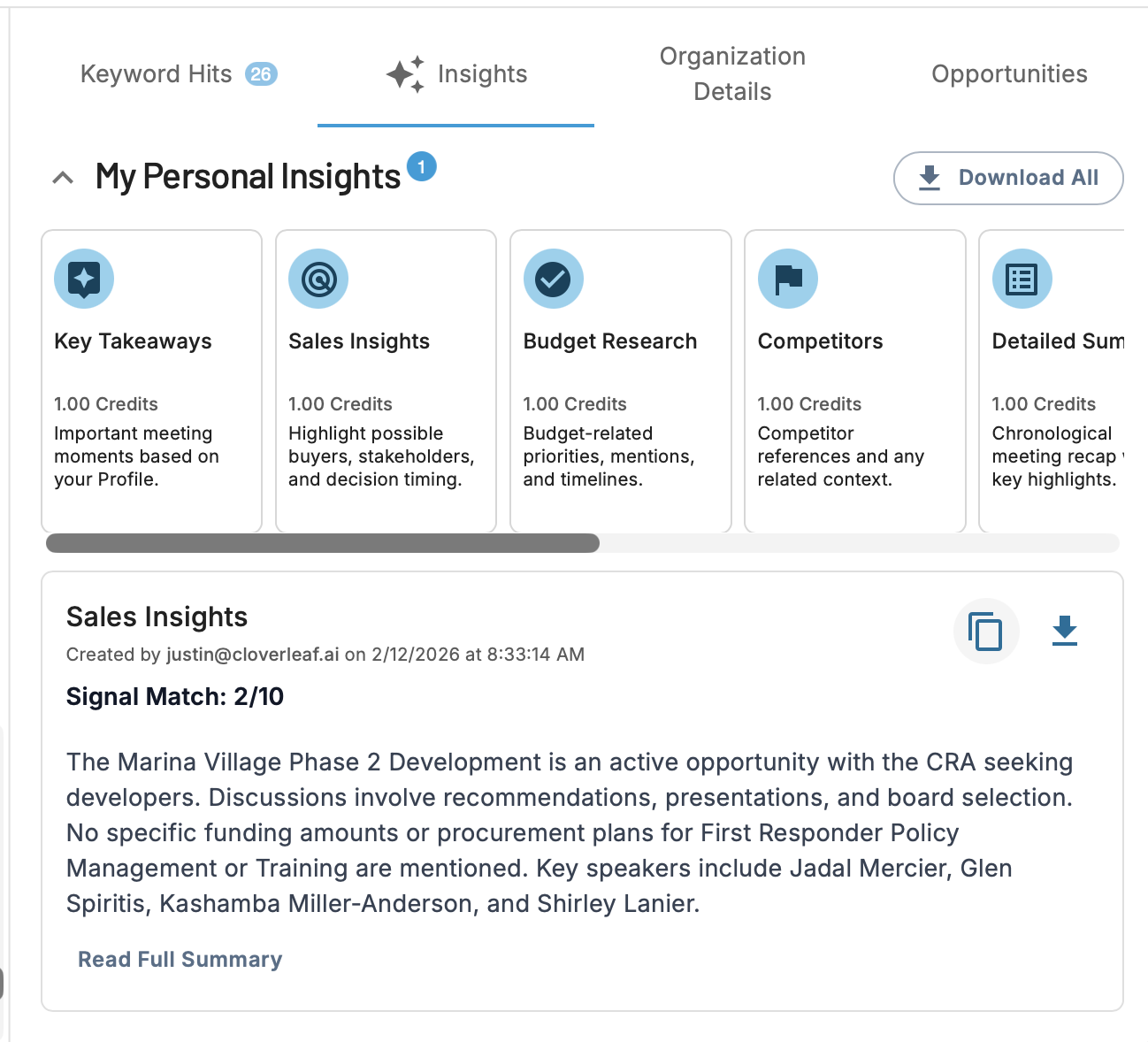Click the Detailed Summary list icon
This screenshot has height=1042, width=1148.
(1022, 279)
